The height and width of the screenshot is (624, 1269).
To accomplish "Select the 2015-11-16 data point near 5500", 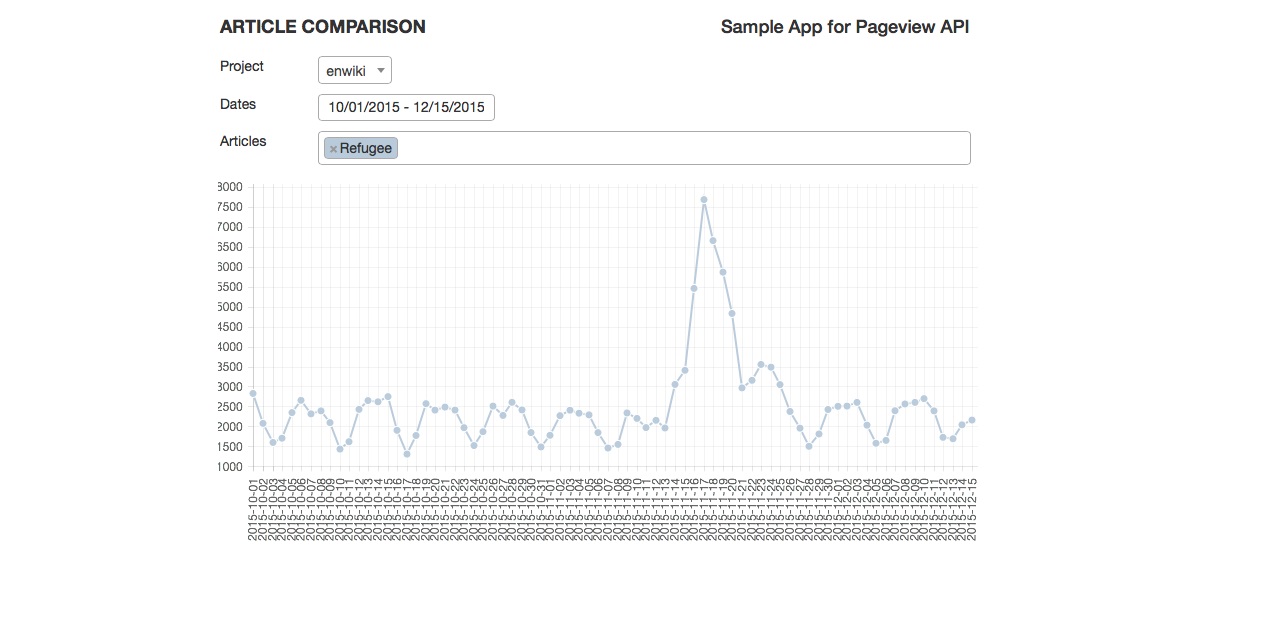I will click(x=694, y=288).
